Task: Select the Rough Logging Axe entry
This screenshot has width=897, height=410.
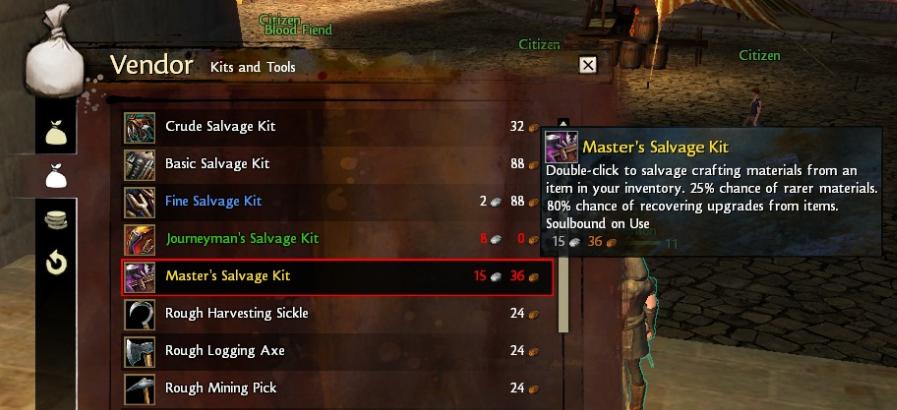Action: [x=338, y=351]
